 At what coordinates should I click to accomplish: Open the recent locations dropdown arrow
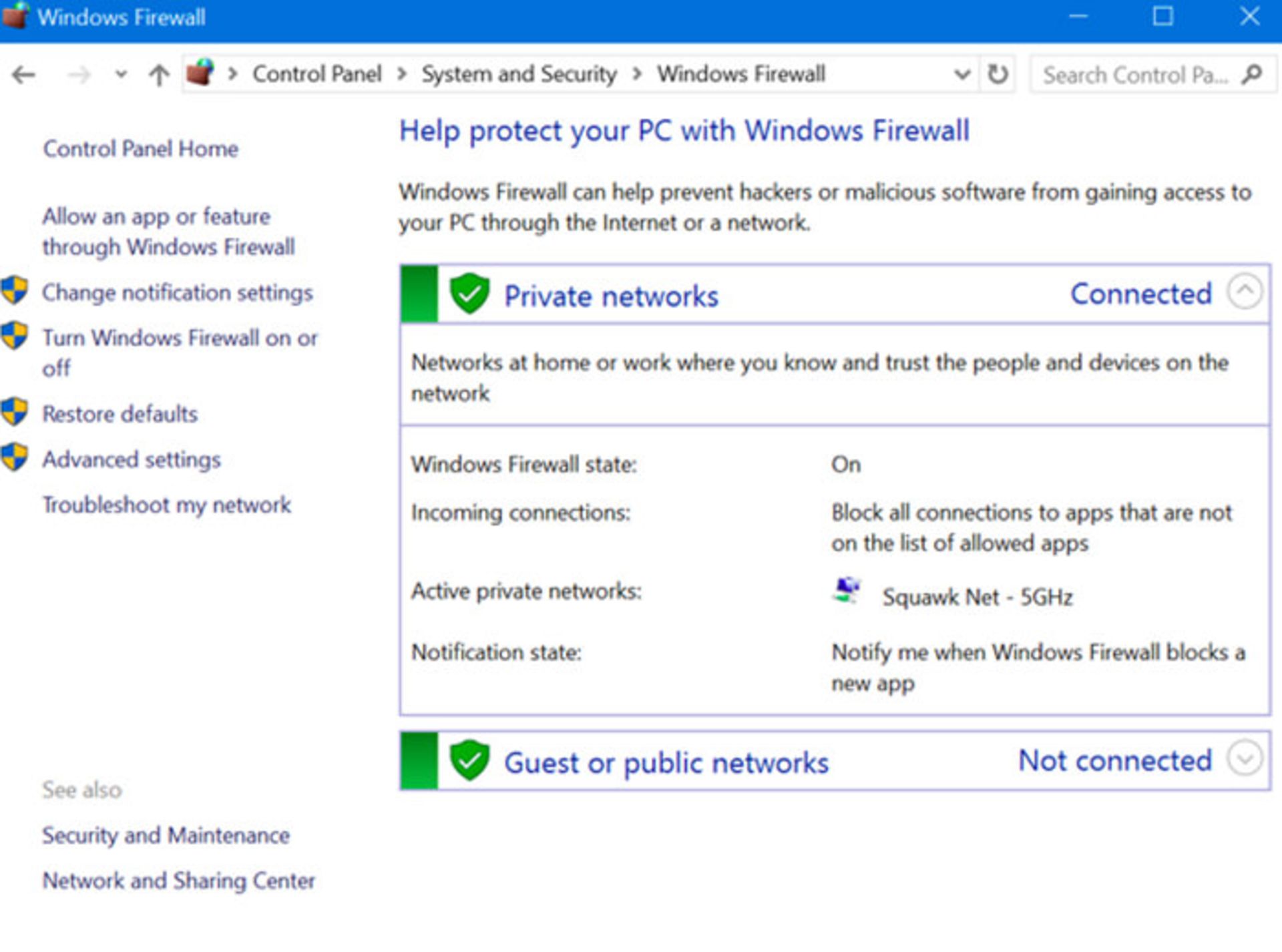coord(121,74)
